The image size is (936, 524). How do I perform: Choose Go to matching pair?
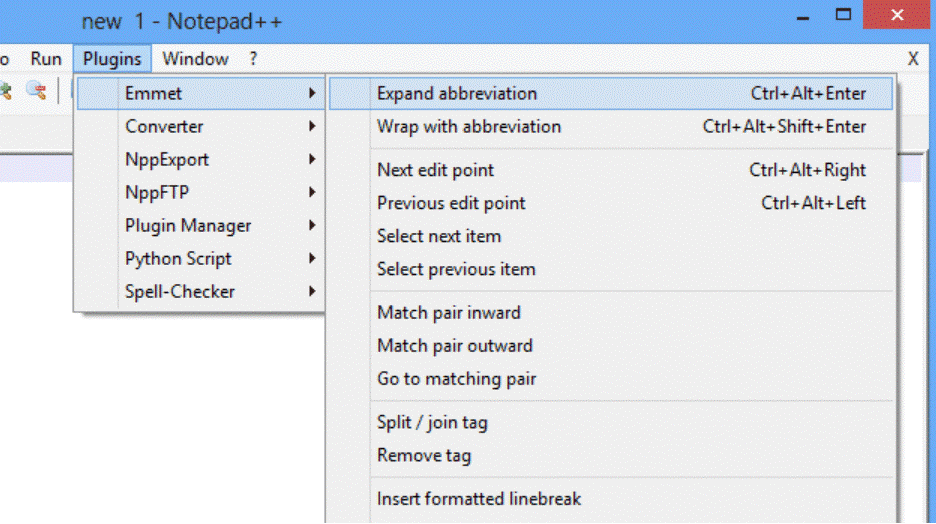(x=611, y=379)
